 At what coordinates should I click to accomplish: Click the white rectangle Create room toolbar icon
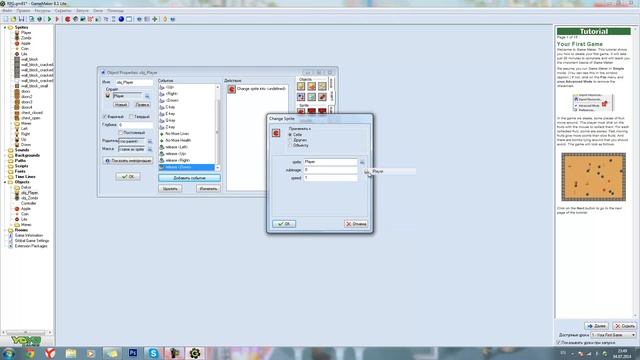(129, 19)
